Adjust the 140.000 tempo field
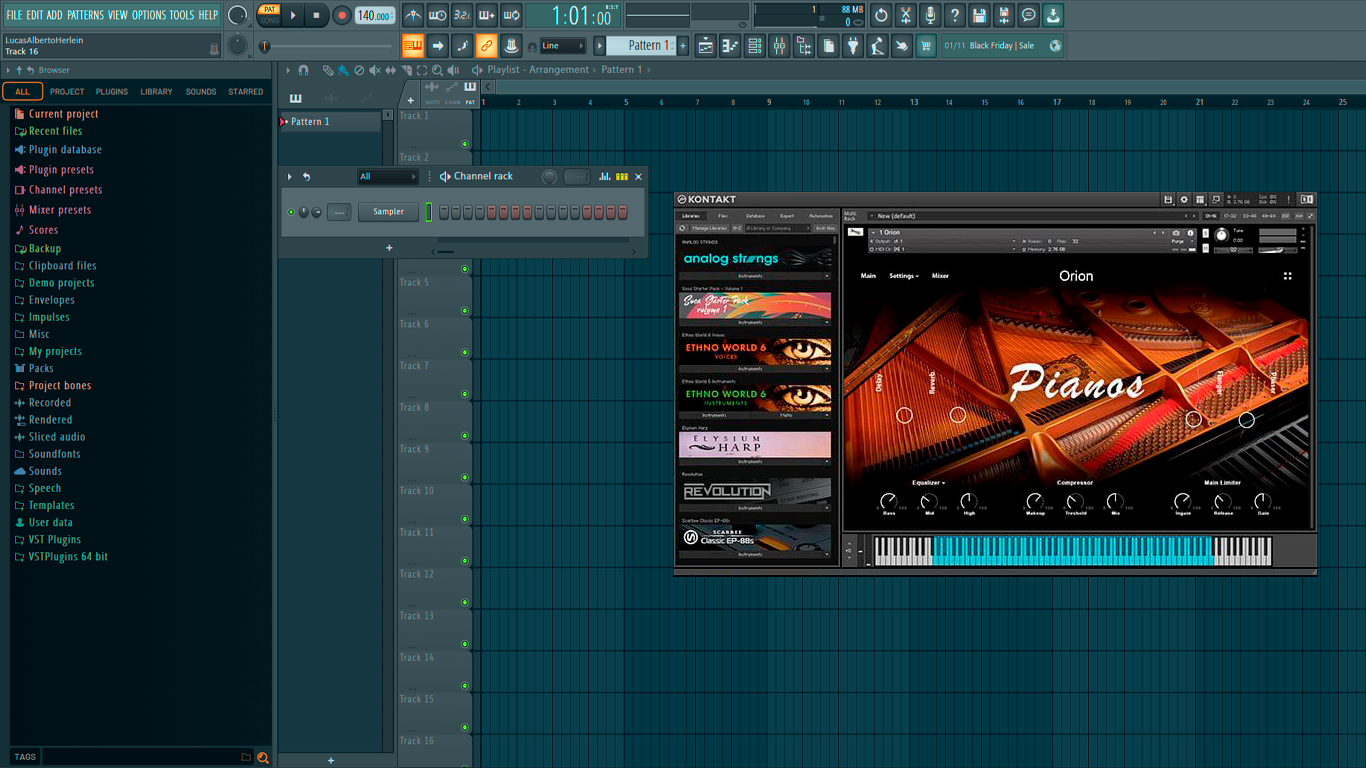This screenshot has height=768, width=1366. 375,16
